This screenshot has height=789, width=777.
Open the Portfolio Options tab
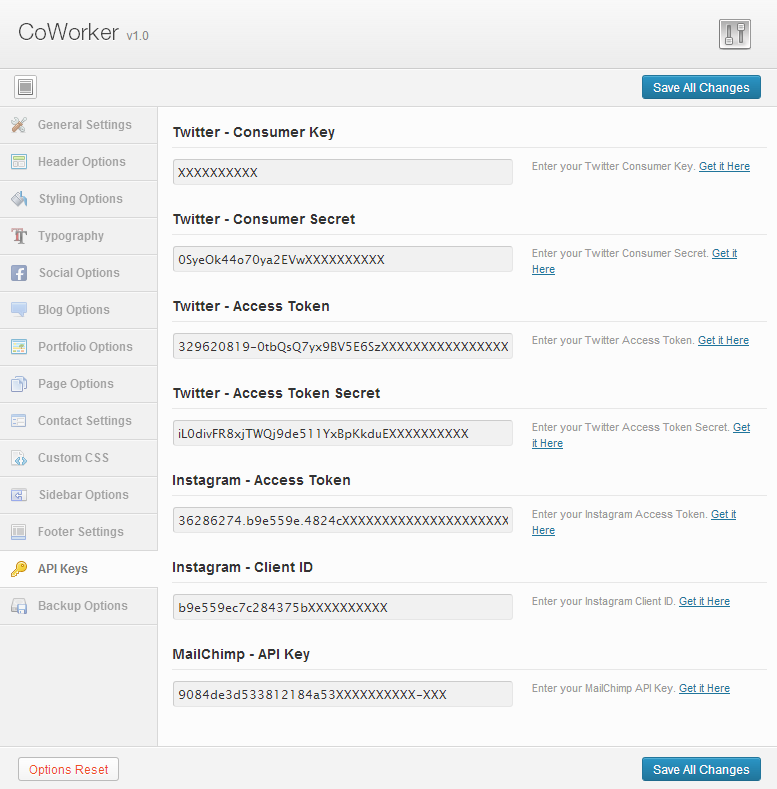coord(79,347)
